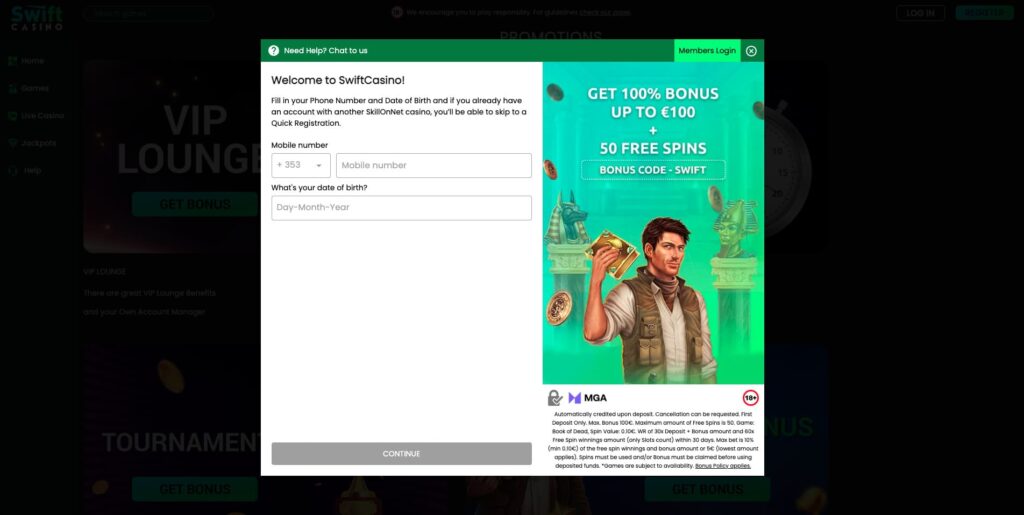Open the +353 country code dropdown

[301, 165]
